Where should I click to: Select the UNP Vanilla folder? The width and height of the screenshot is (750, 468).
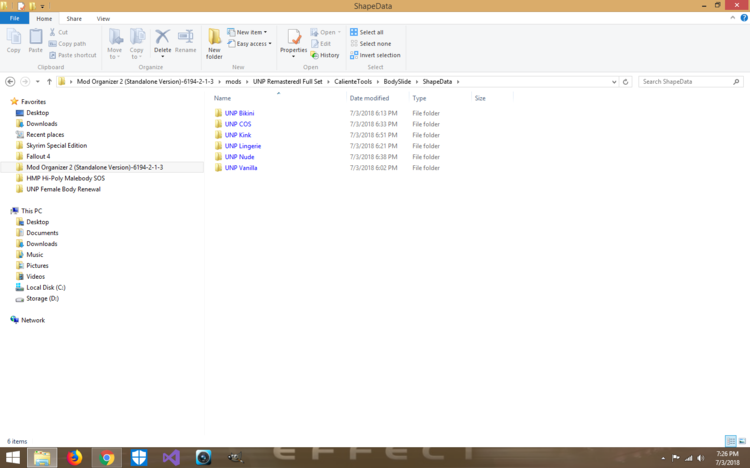[241, 168]
